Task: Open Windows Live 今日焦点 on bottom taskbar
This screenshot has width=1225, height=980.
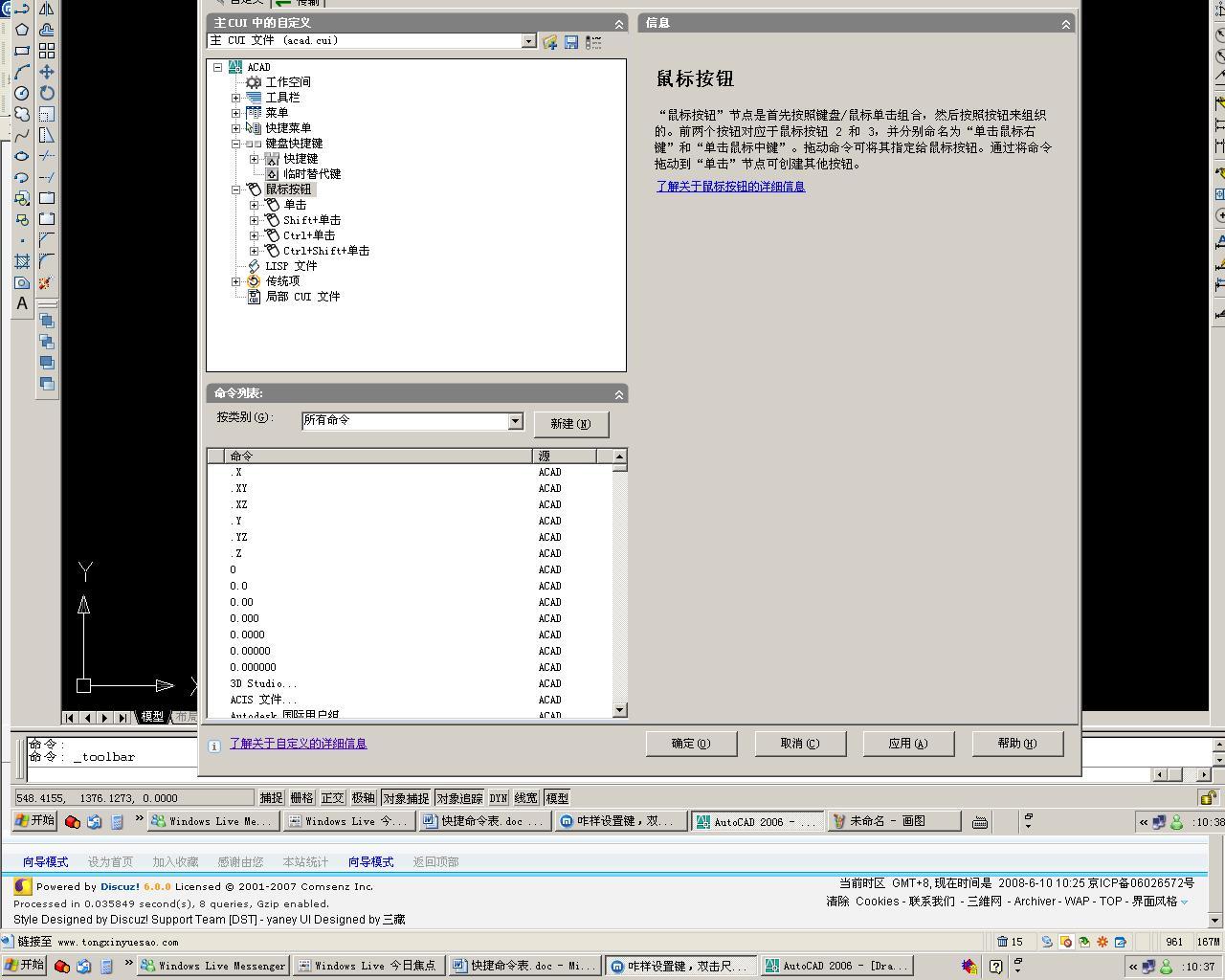Action: [368, 966]
